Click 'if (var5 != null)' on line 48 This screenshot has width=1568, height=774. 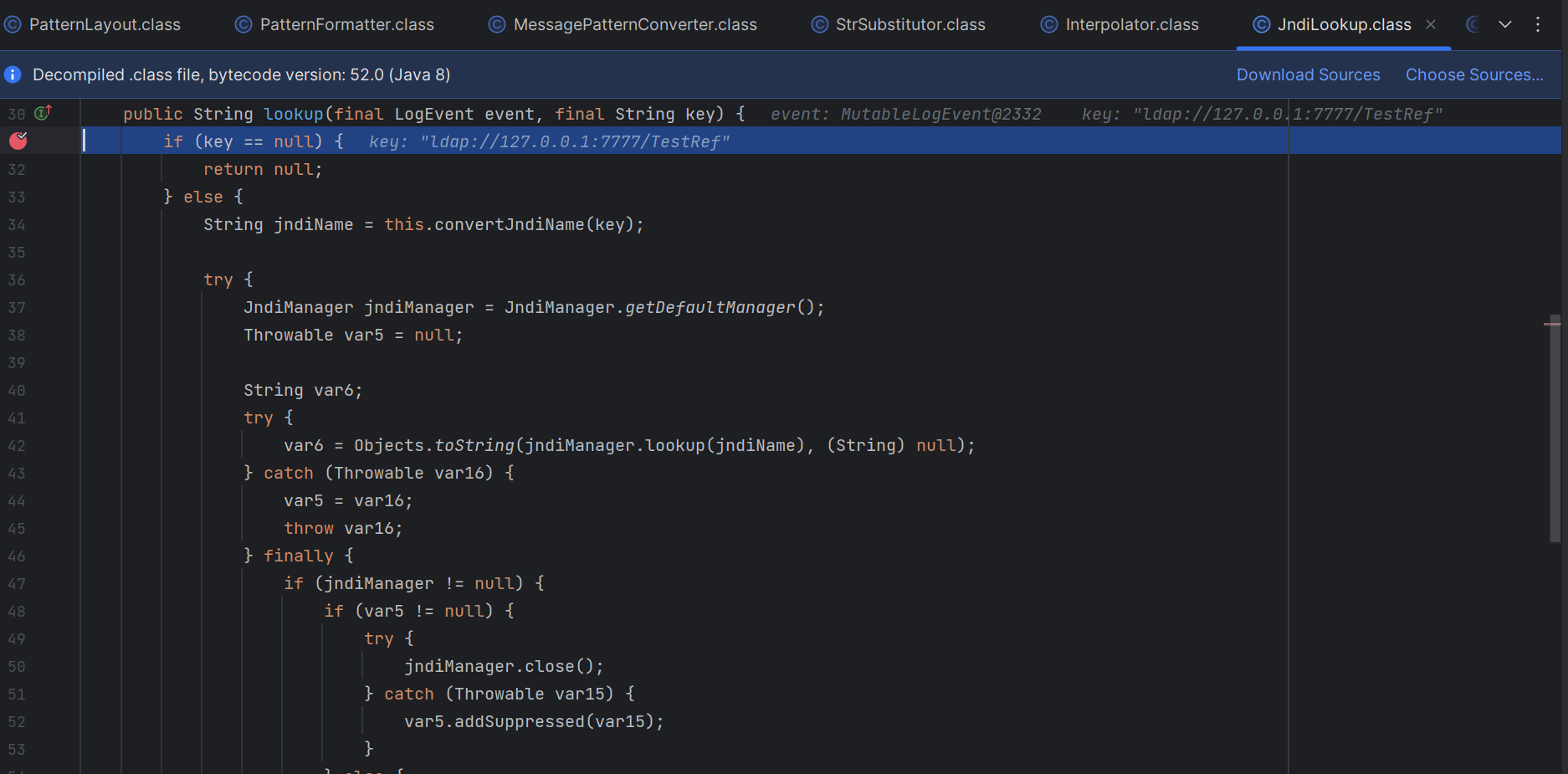pyautogui.click(x=408, y=611)
